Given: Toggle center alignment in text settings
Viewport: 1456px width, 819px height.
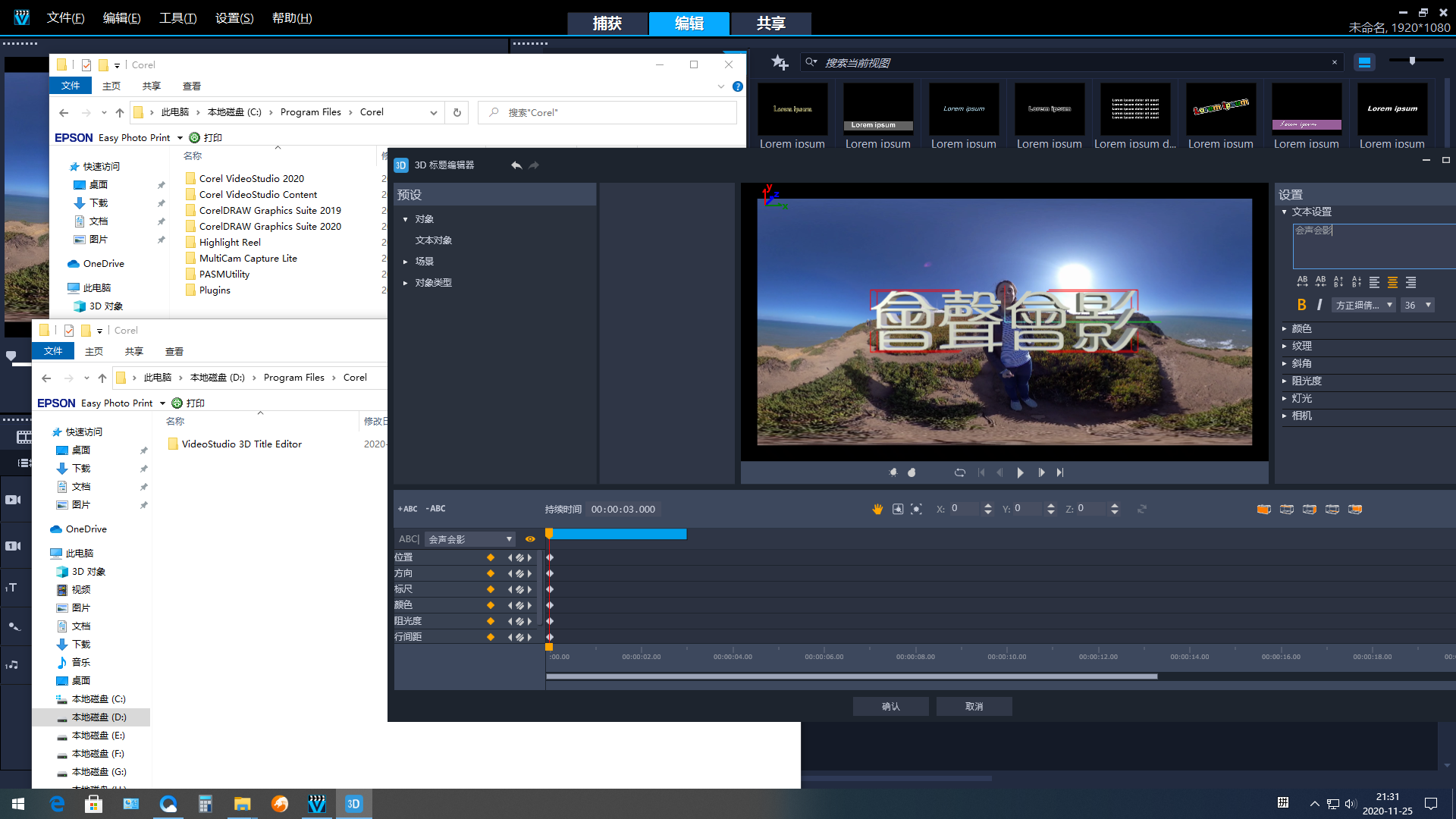Looking at the screenshot, I should click(1392, 282).
